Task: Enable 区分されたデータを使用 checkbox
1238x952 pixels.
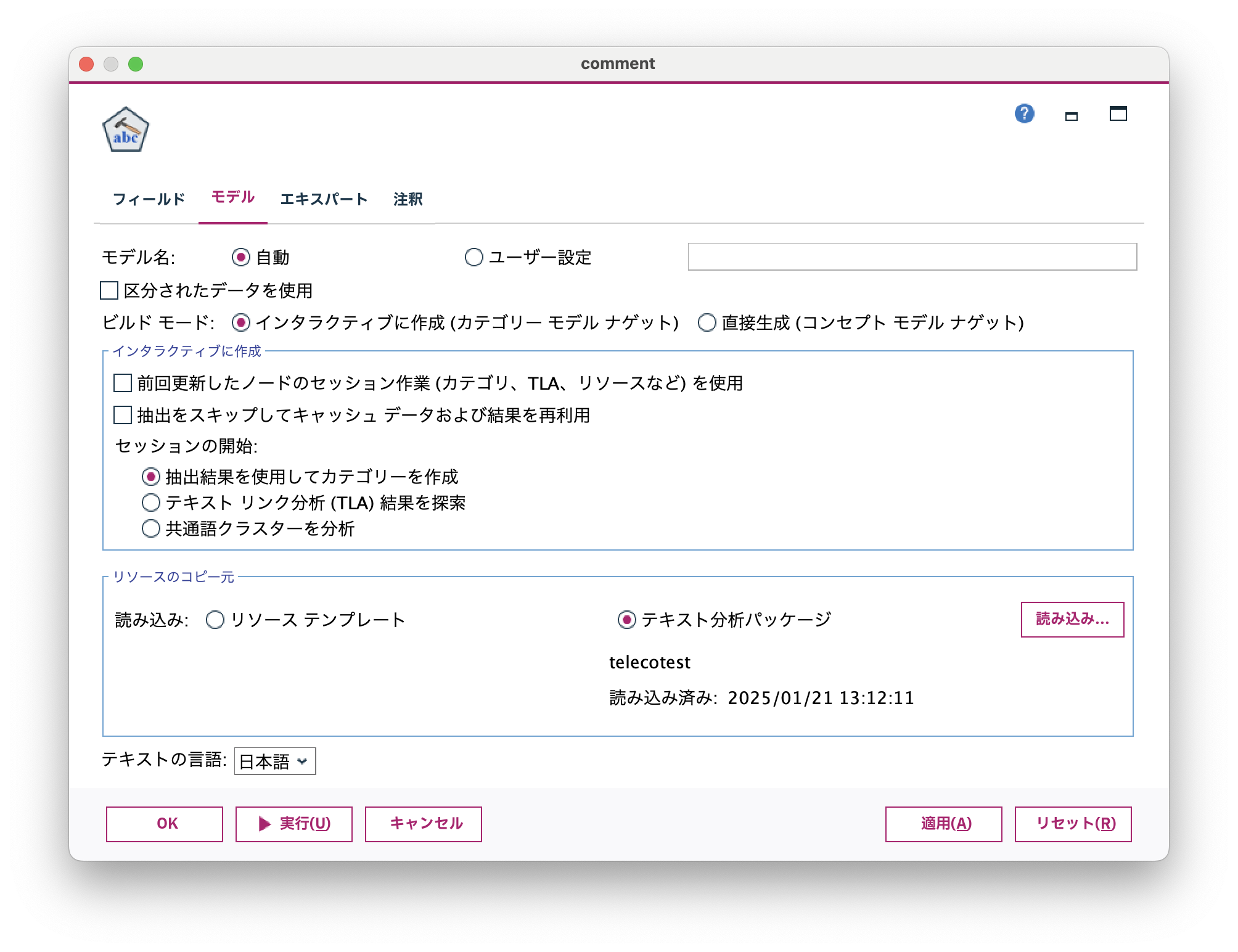Action: point(108,290)
